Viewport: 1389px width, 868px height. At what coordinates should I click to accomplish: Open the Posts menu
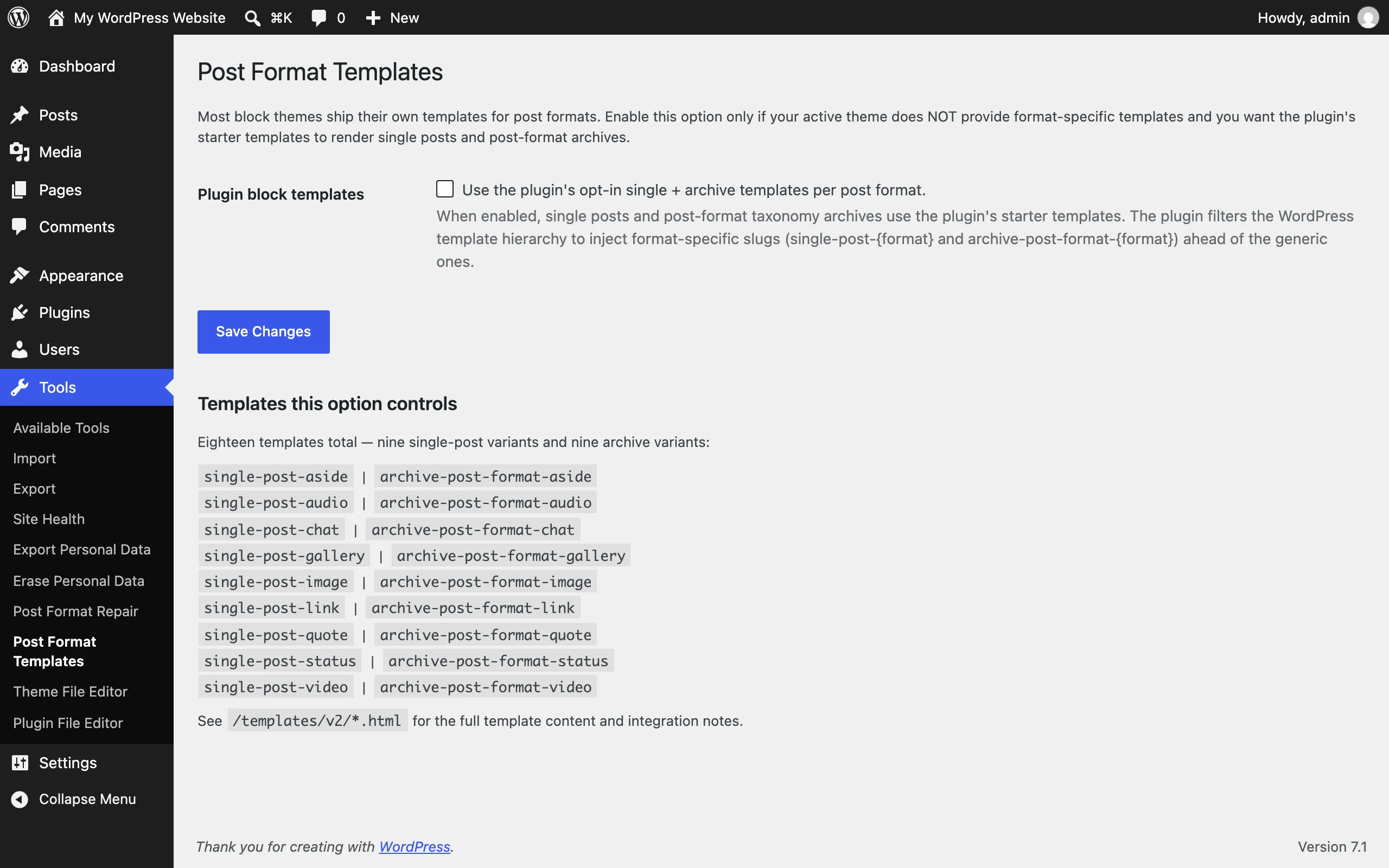87,115
